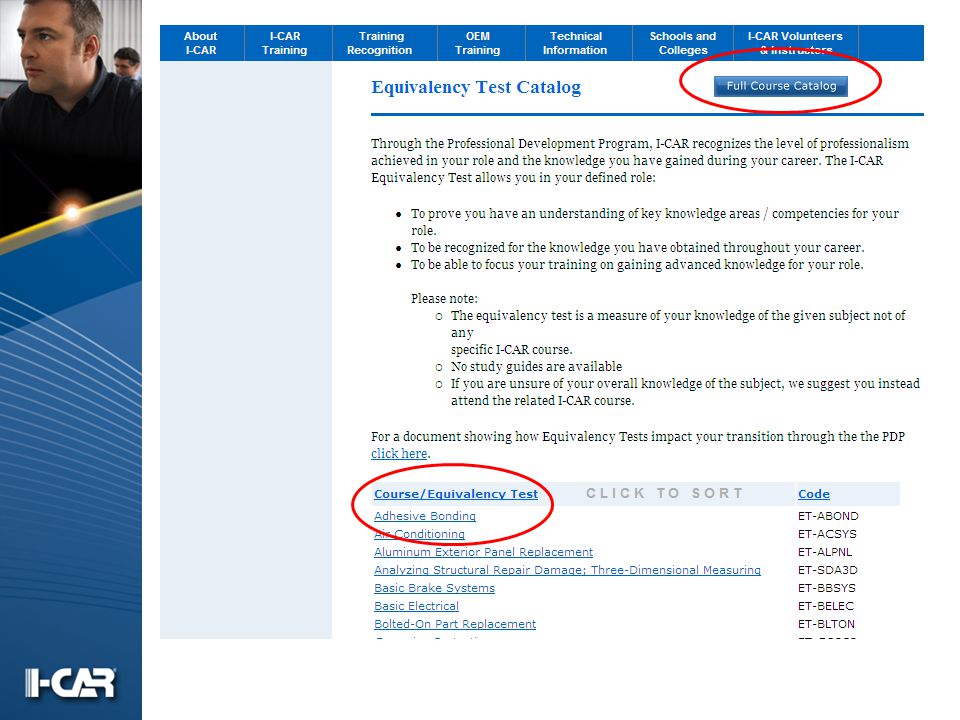This screenshot has height=720, width=960.
Task: Open the Basic Electrical test link
Action: click(x=416, y=606)
